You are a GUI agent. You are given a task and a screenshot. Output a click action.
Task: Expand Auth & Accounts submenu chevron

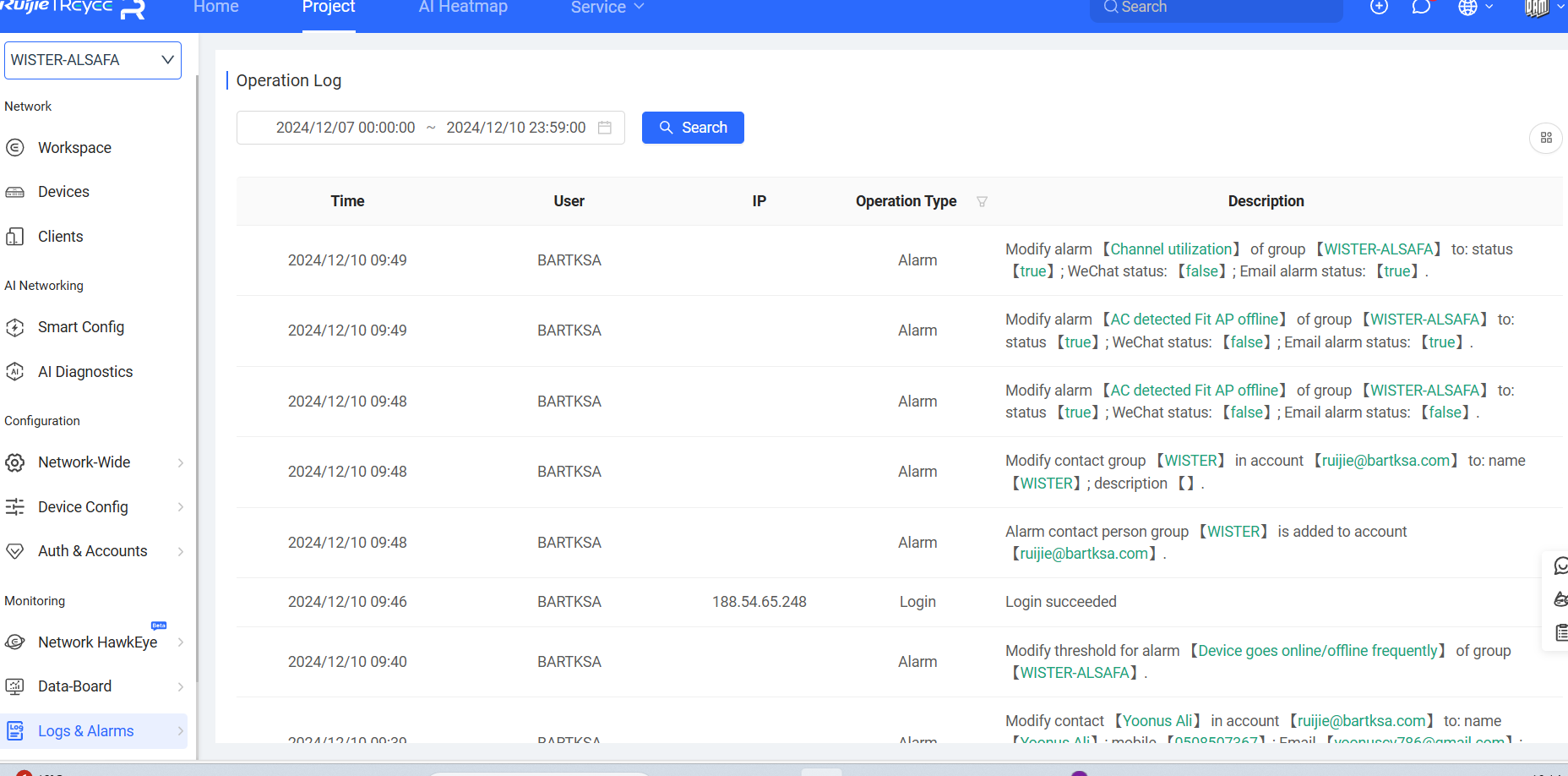[181, 551]
